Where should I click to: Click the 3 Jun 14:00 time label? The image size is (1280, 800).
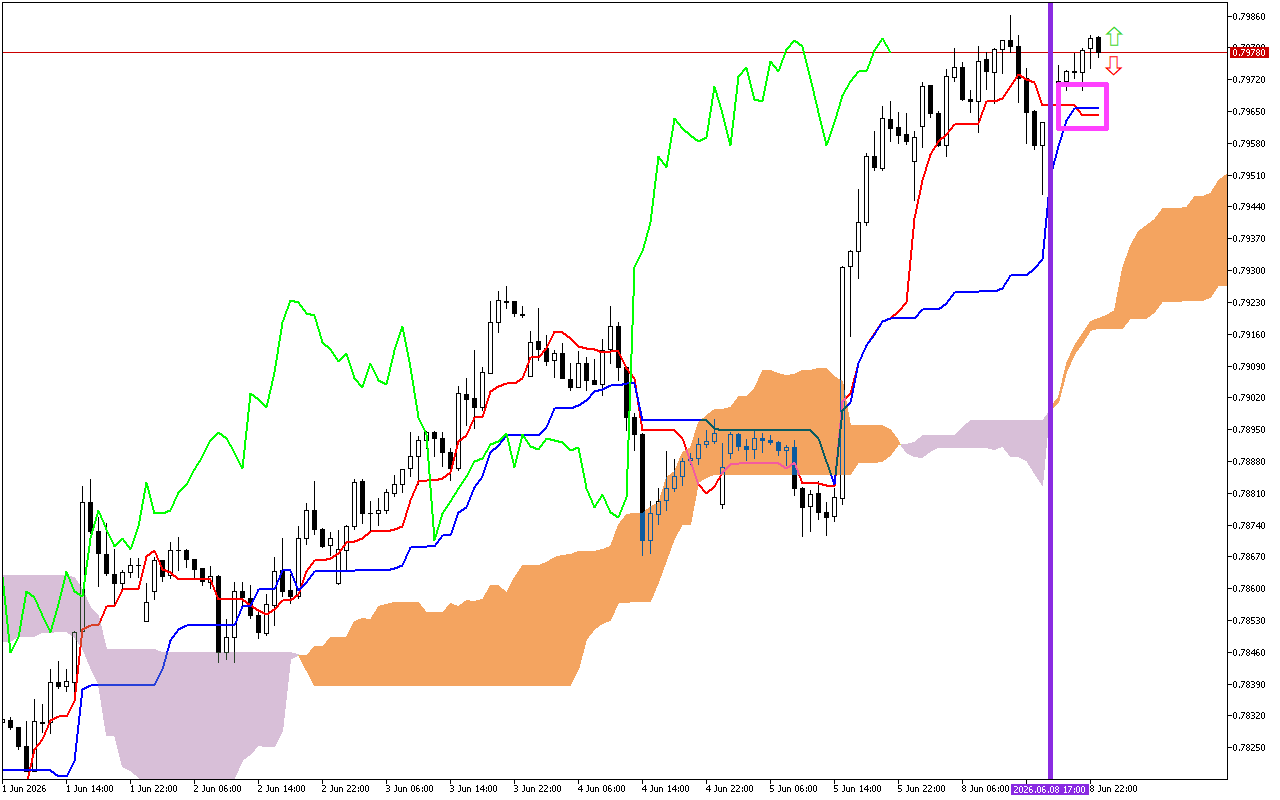pyautogui.click(x=473, y=789)
